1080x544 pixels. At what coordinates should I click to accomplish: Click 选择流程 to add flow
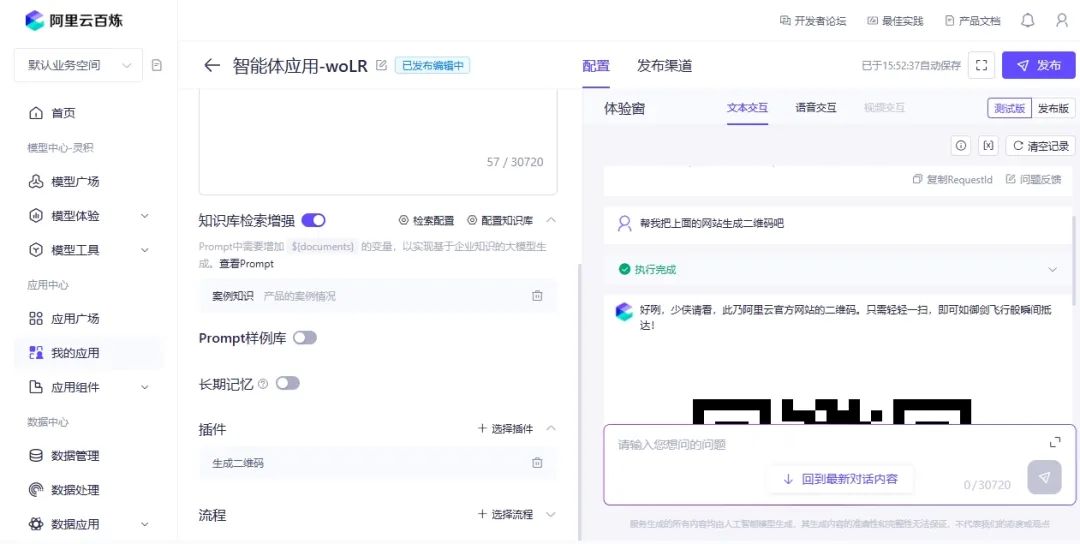point(505,514)
